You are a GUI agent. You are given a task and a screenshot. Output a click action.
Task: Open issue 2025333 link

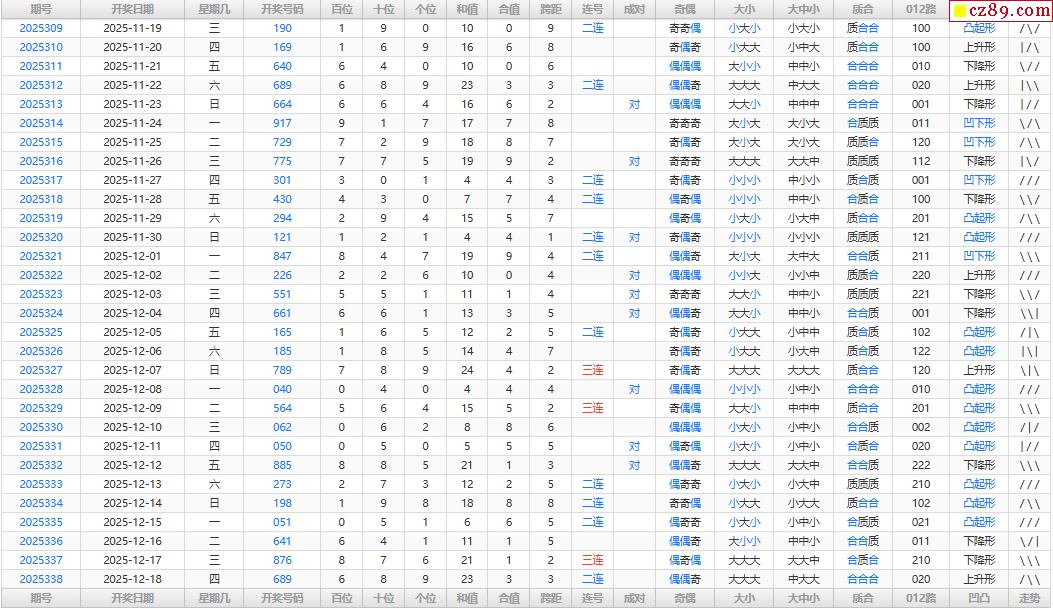41,484
